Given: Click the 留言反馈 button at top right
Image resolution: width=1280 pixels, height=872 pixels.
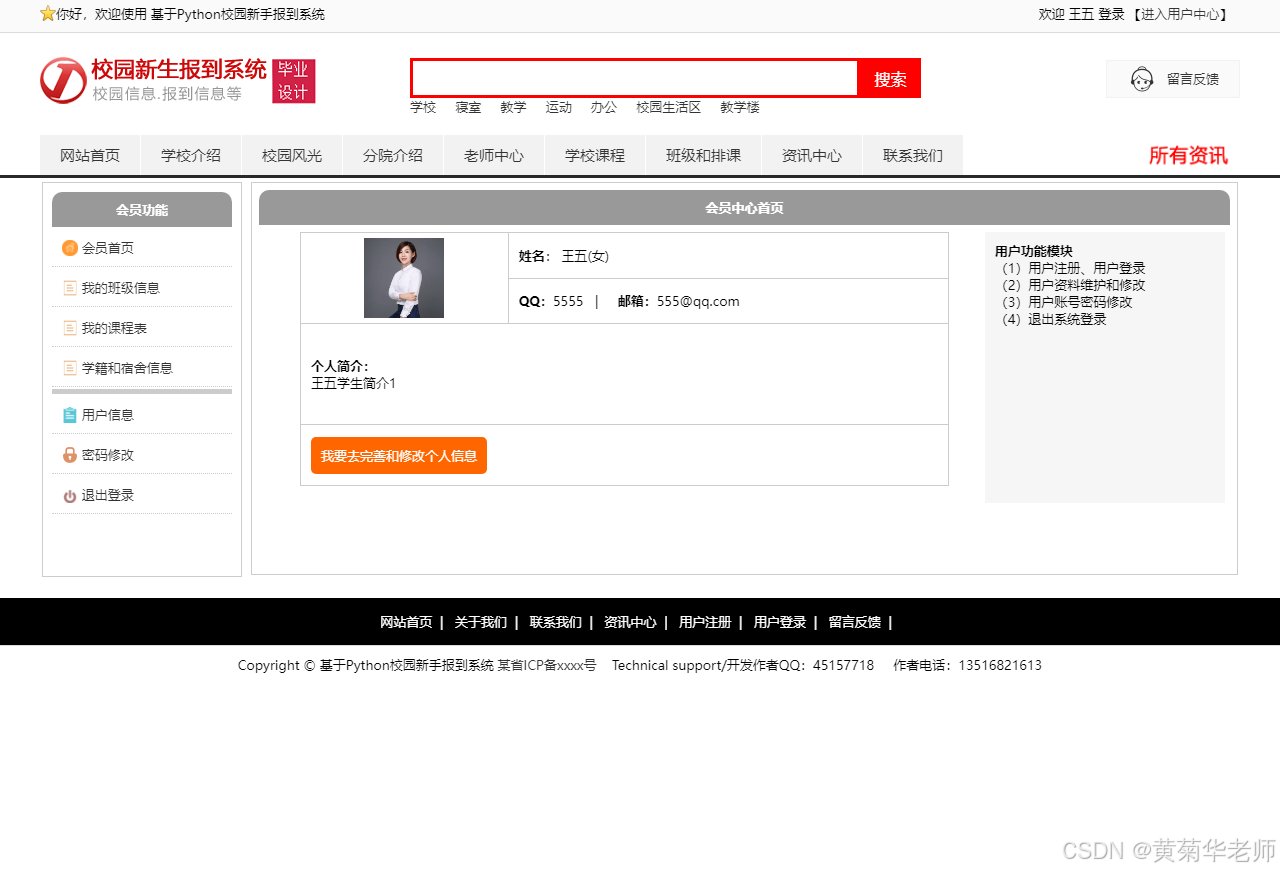Looking at the screenshot, I should tap(1173, 79).
